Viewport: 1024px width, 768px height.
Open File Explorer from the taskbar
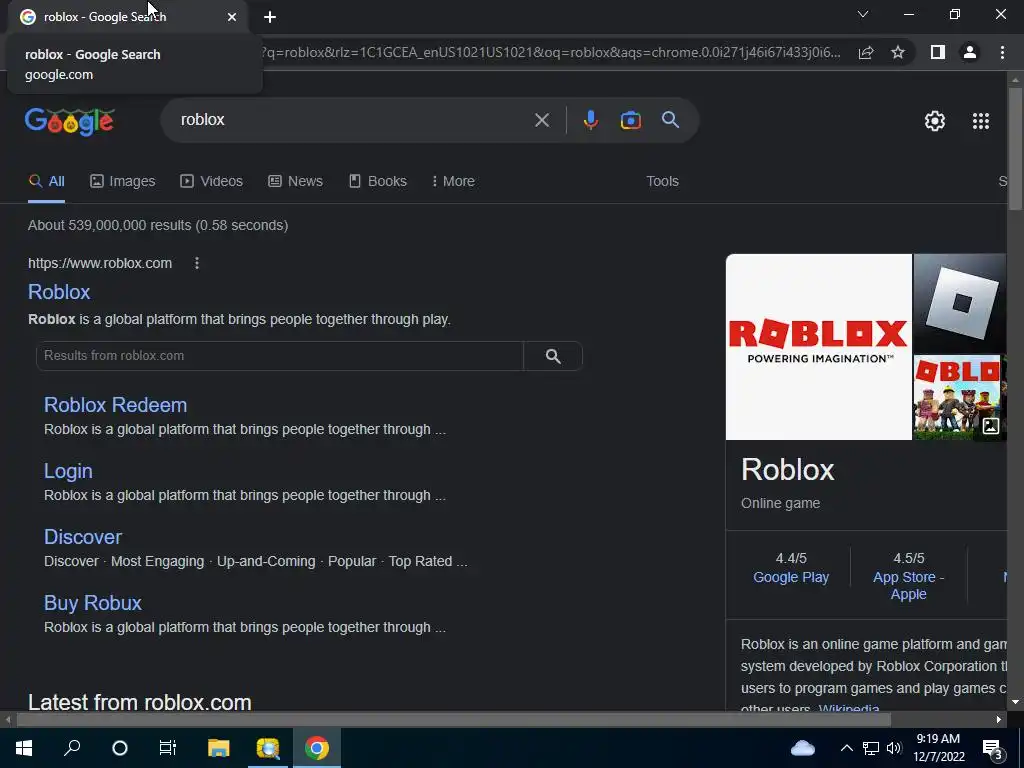(x=218, y=748)
